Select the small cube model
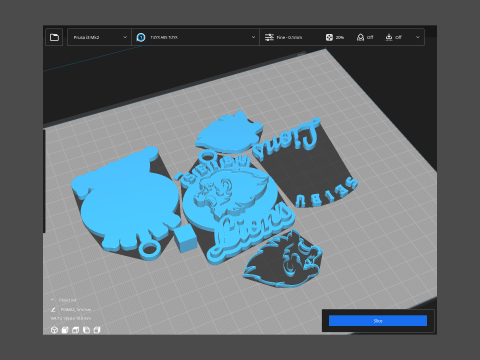The width and height of the screenshot is (480, 360). 186,238
